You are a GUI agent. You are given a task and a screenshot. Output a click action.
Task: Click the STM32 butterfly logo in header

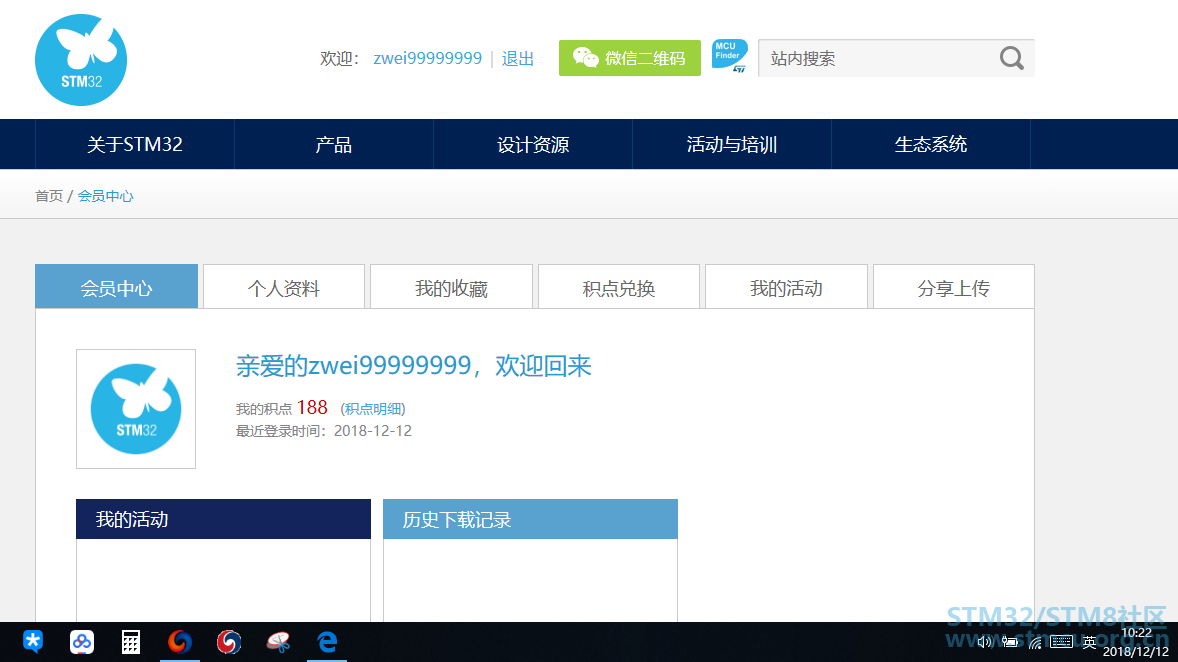click(81, 60)
